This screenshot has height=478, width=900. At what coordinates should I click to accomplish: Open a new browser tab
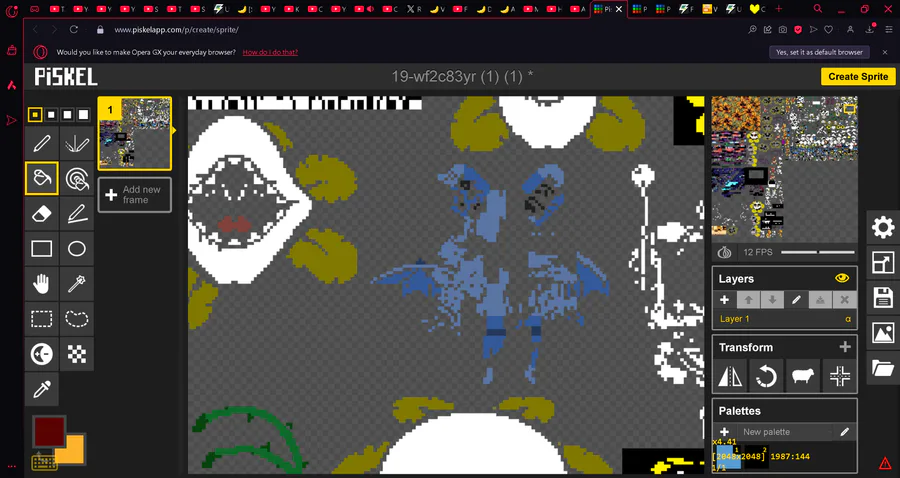(x=778, y=9)
